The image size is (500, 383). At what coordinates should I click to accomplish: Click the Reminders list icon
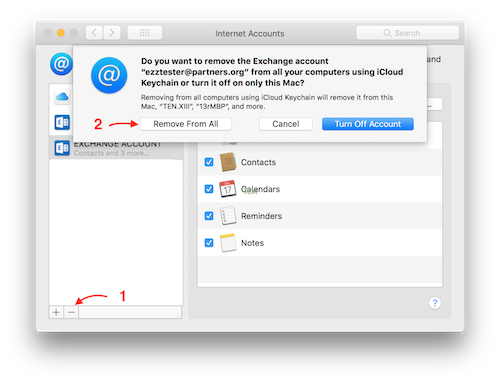point(228,216)
